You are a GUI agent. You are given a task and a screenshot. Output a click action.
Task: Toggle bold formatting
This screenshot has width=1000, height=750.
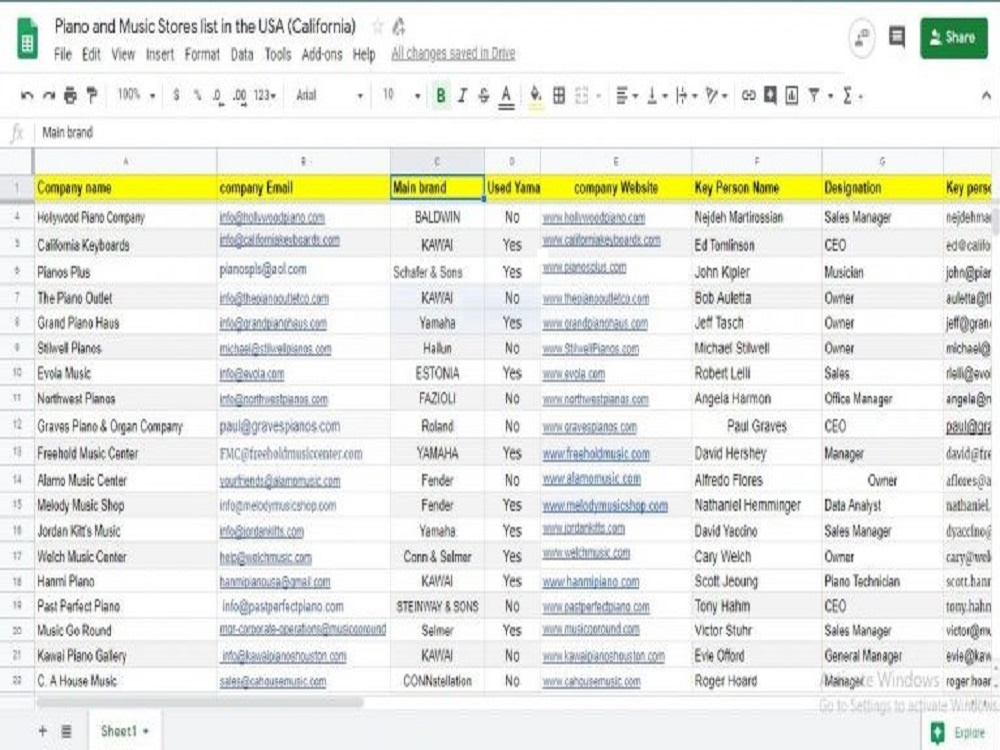pos(441,96)
